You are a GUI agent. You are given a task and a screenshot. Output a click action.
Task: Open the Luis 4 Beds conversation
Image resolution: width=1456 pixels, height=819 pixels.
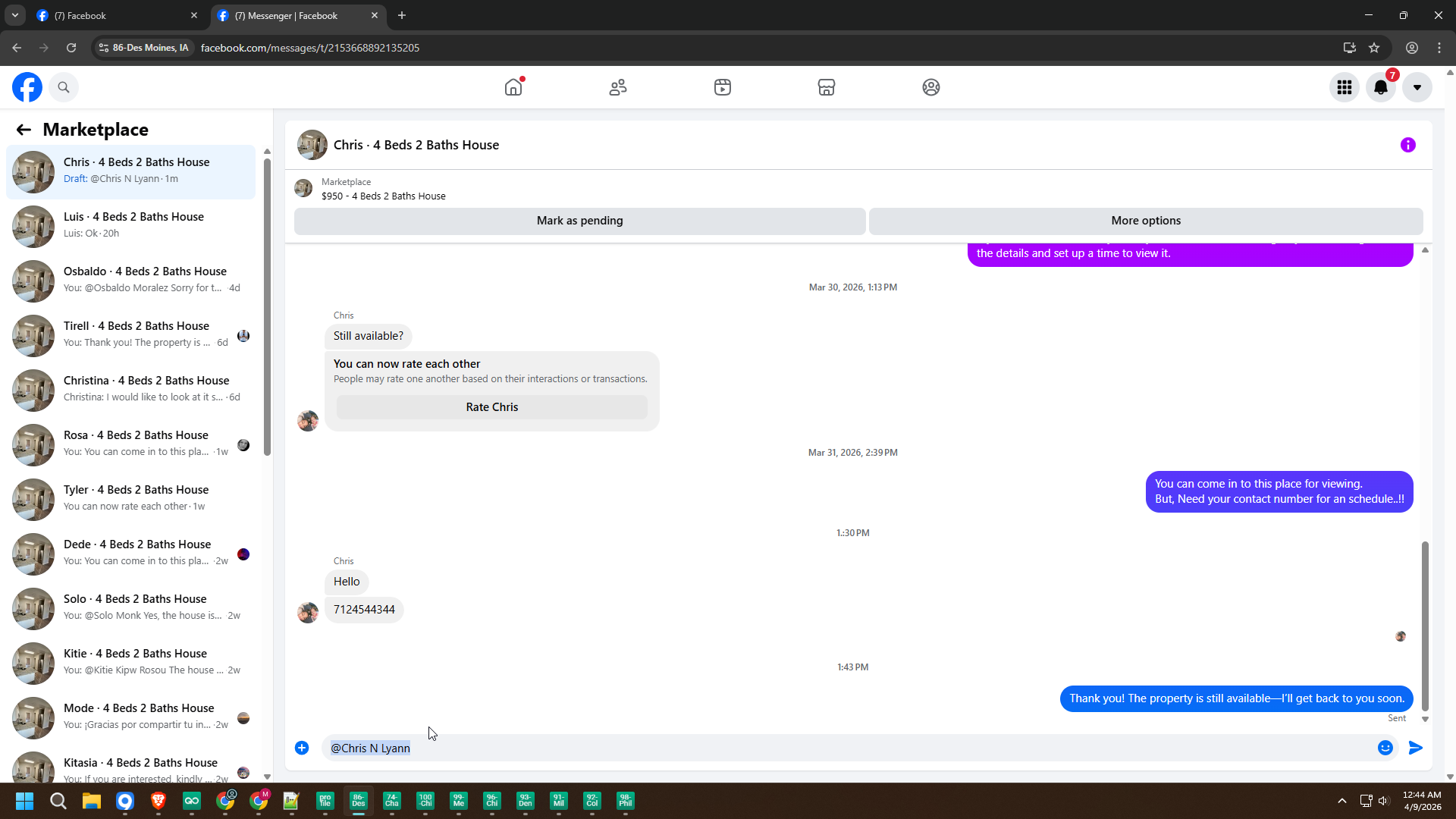133,225
